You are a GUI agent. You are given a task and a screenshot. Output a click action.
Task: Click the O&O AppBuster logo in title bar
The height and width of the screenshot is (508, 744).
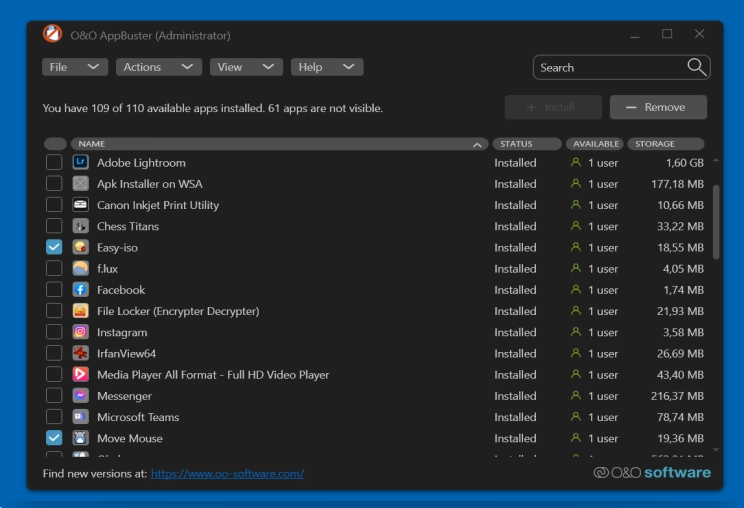tap(52, 34)
